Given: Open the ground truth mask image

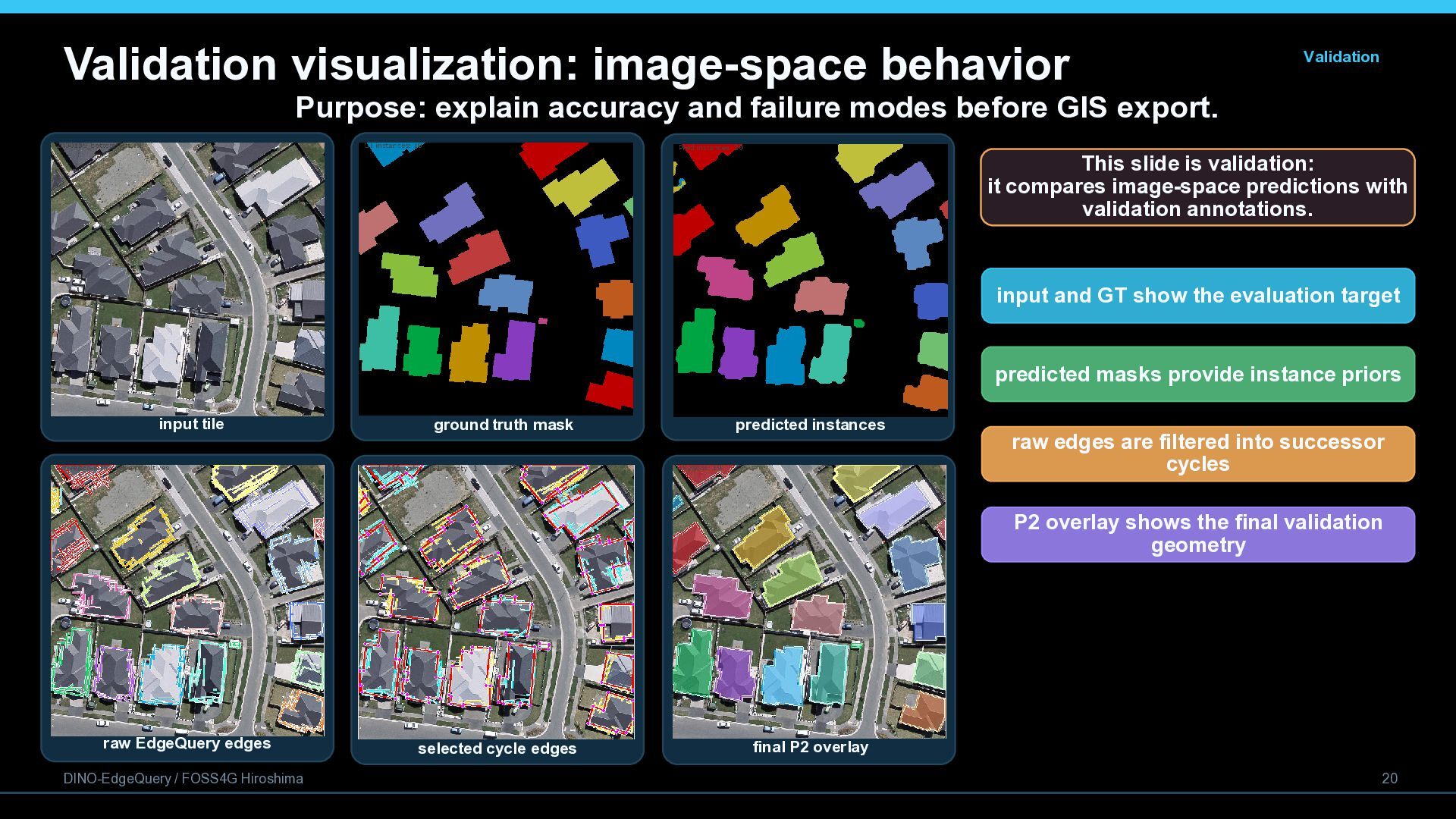Looking at the screenshot, I should coord(496,279).
